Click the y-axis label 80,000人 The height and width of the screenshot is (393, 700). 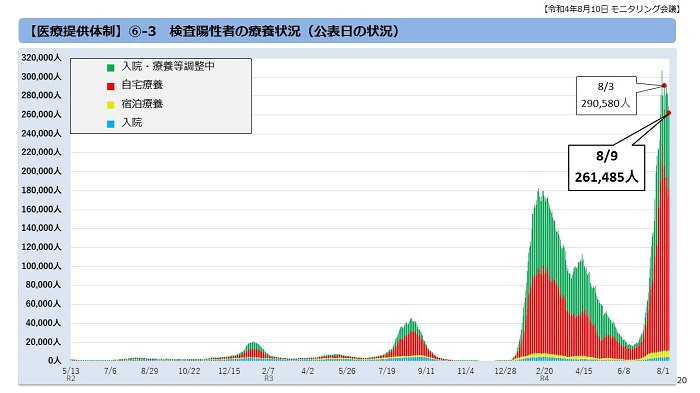(43, 285)
